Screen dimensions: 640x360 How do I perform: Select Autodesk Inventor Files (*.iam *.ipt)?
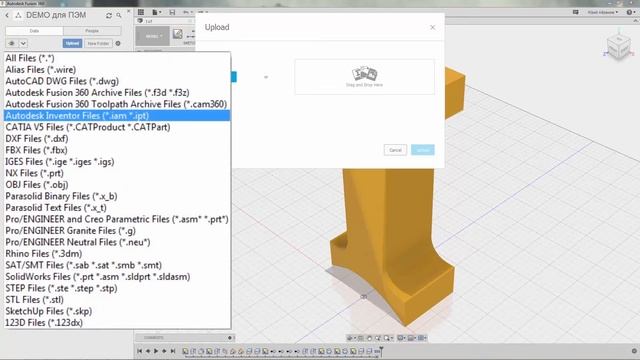(x=117, y=116)
